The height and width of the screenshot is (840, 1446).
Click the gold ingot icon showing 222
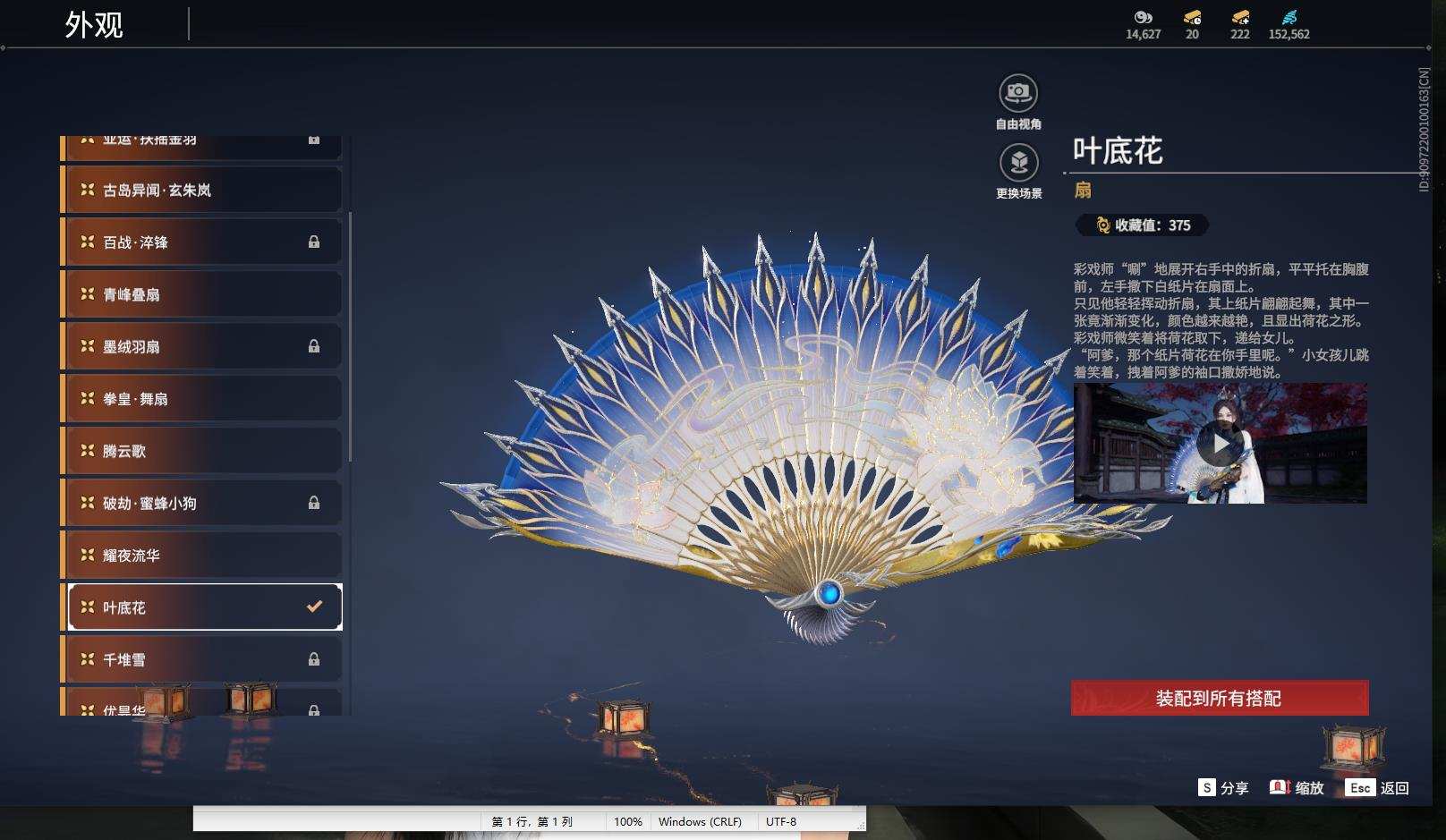(1240, 17)
